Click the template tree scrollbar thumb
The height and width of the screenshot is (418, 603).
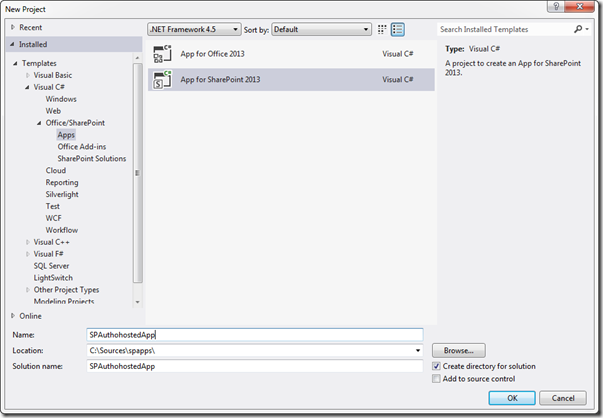click(137, 173)
